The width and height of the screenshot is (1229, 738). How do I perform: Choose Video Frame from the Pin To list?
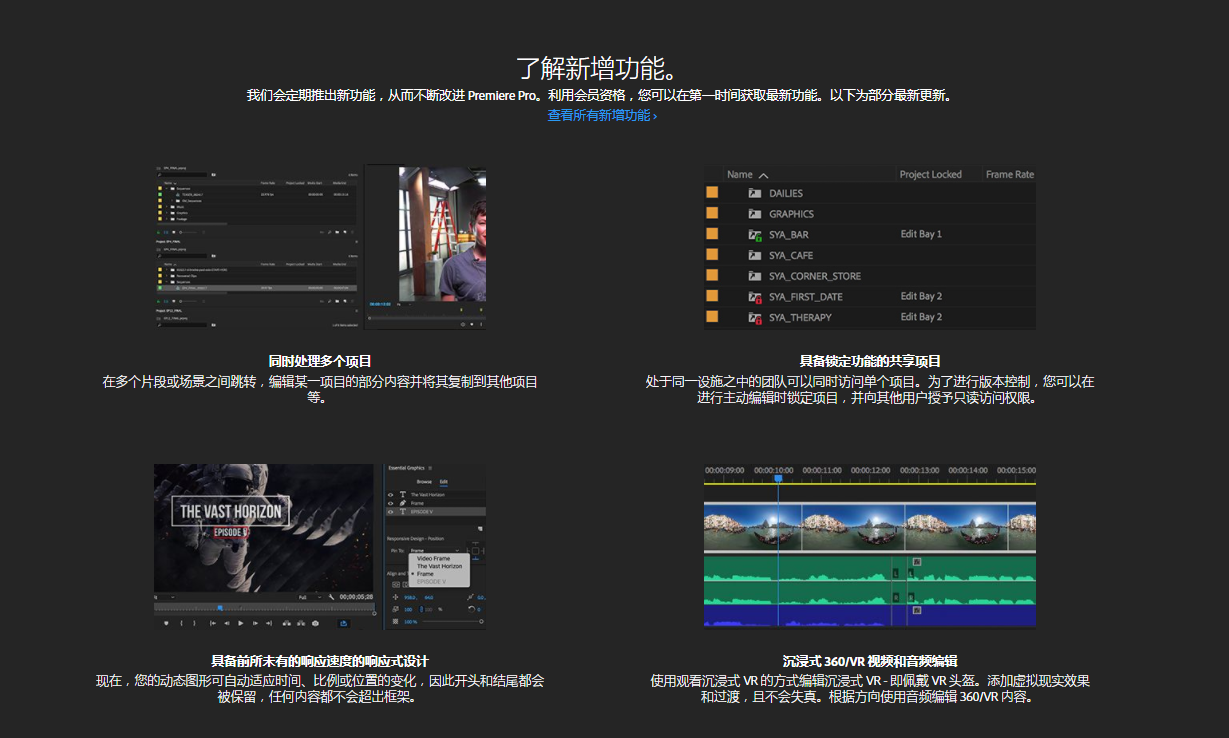433,559
